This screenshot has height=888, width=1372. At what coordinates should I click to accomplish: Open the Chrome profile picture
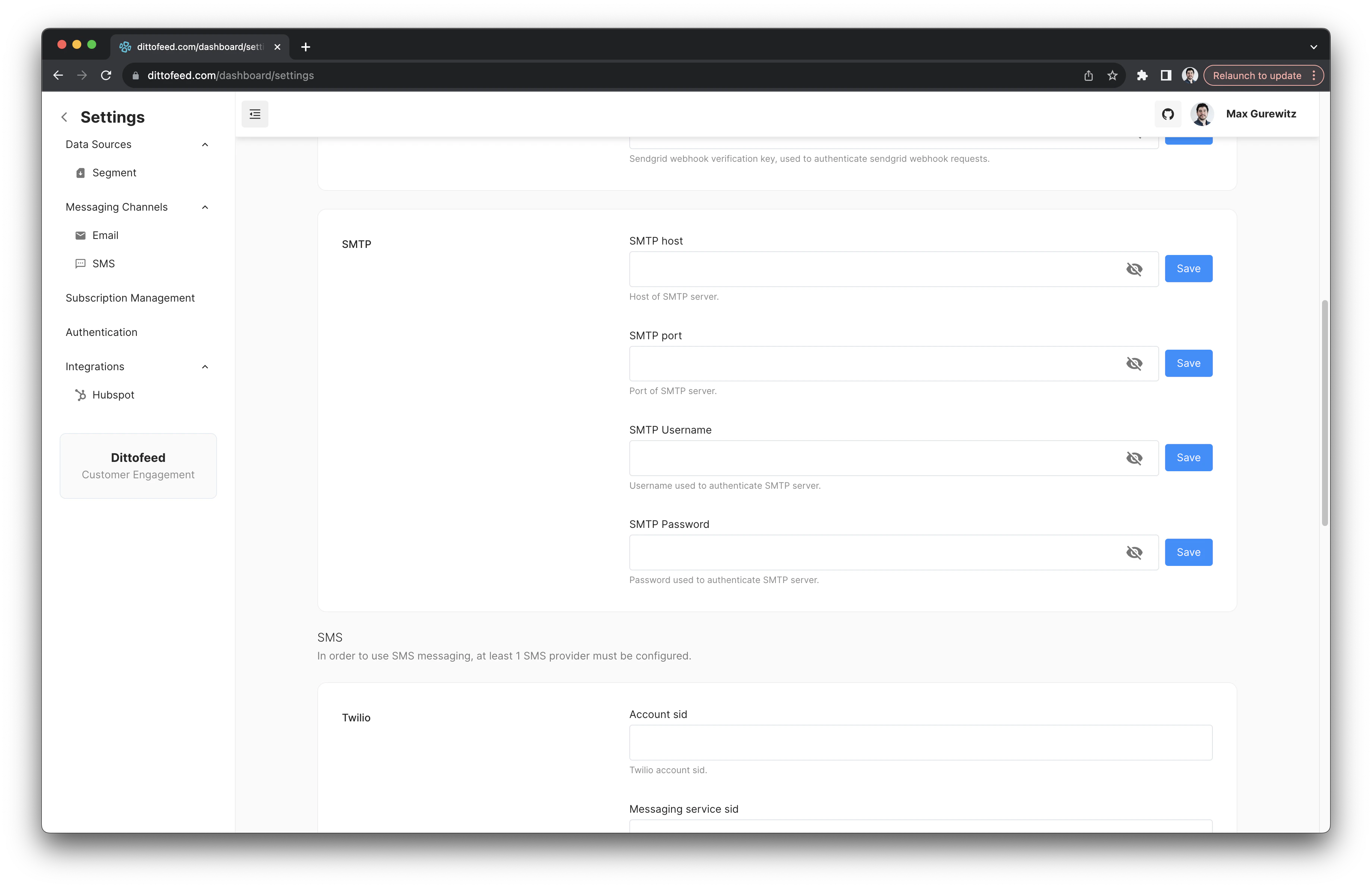point(1189,75)
